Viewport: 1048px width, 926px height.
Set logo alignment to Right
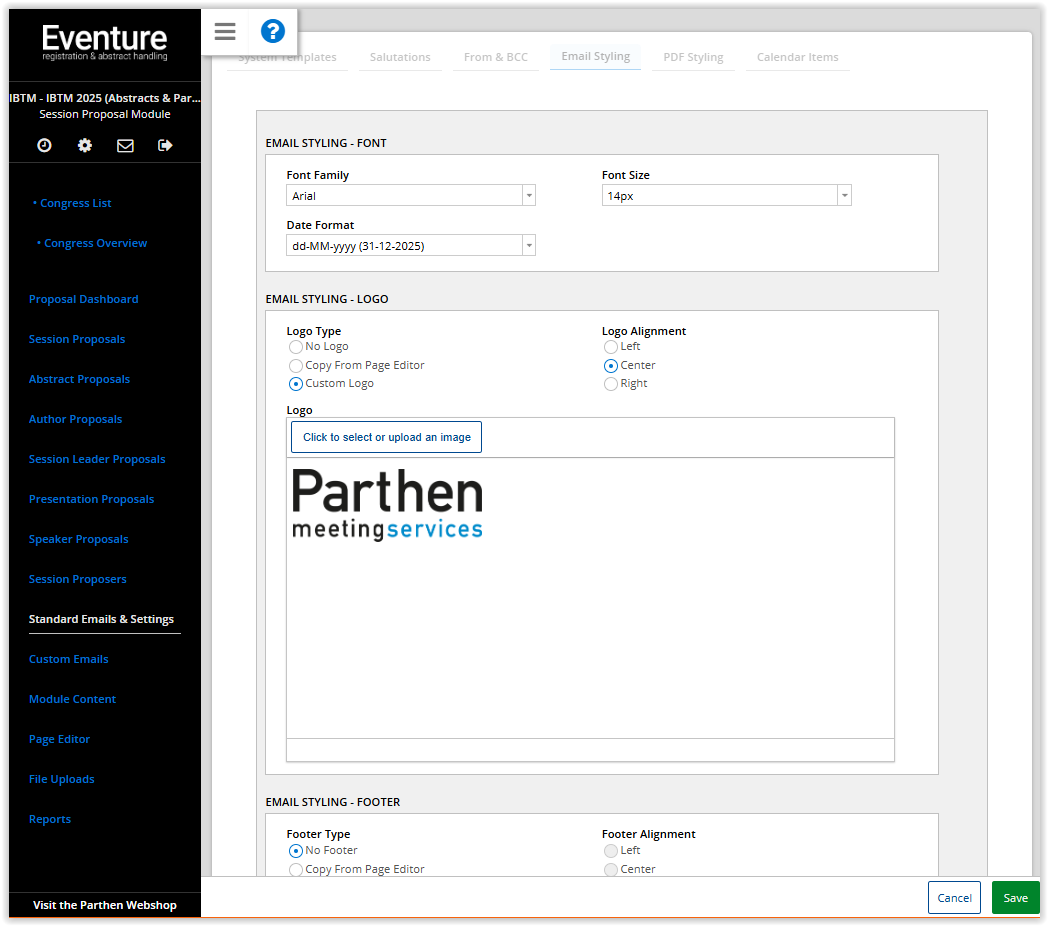(610, 384)
